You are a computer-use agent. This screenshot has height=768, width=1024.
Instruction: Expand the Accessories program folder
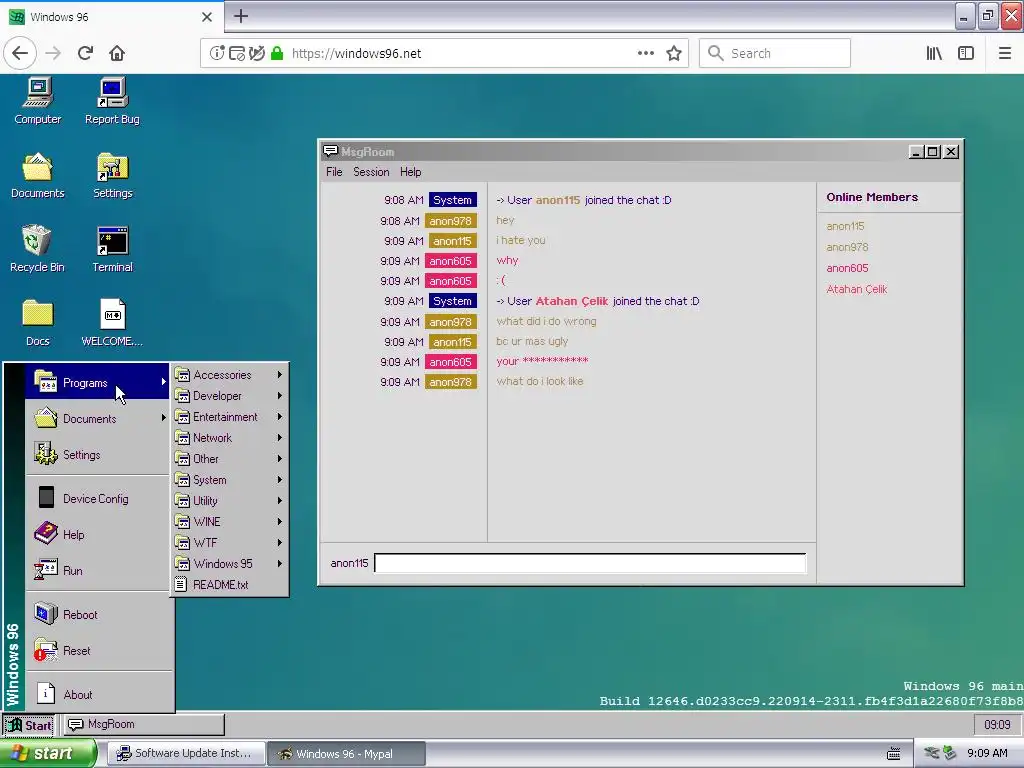pos(229,375)
